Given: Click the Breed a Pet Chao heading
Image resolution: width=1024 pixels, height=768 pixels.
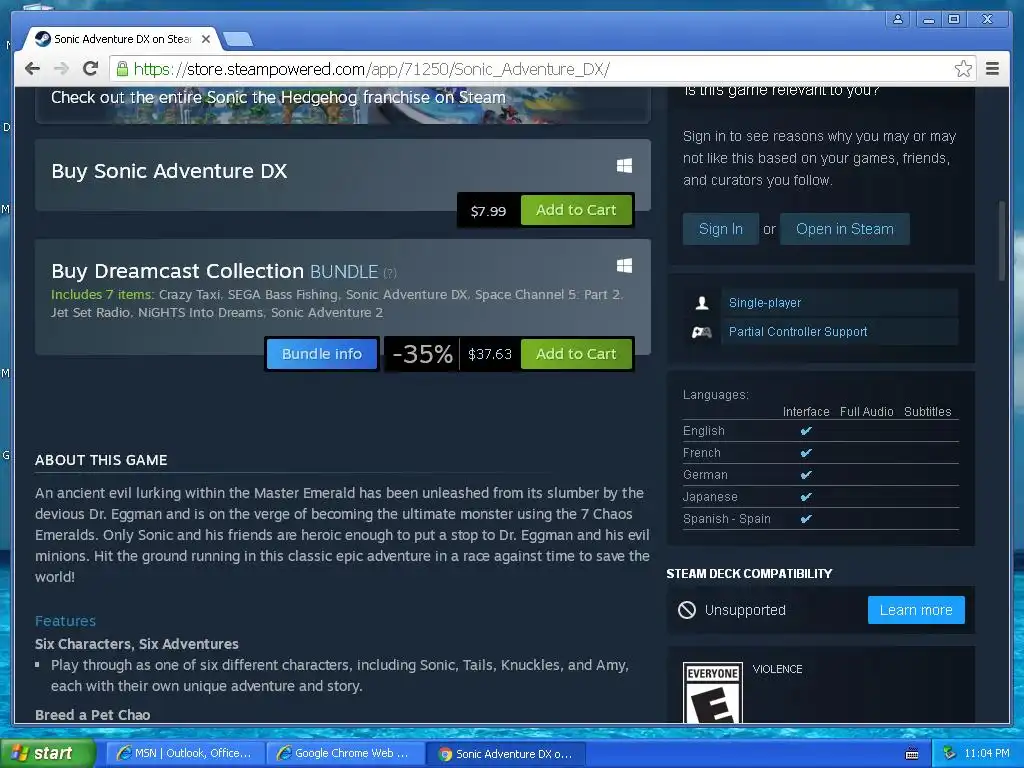Looking at the screenshot, I should pos(93,715).
